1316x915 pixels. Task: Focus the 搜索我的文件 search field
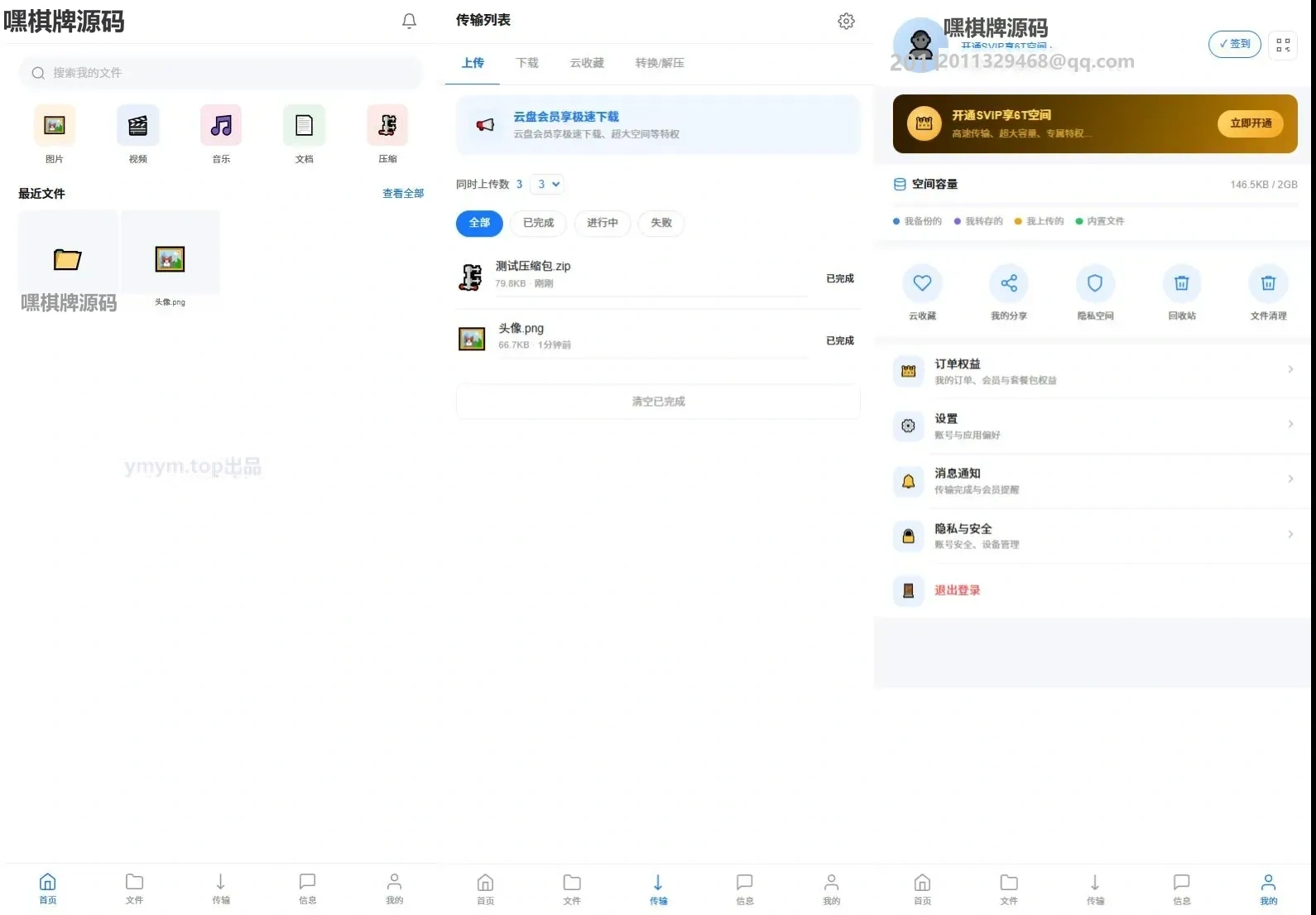pos(220,73)
